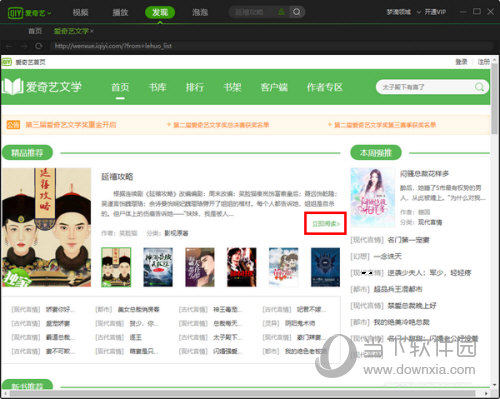Open 名门第一宠妻 in weekly list

click(x=408, y=240)
